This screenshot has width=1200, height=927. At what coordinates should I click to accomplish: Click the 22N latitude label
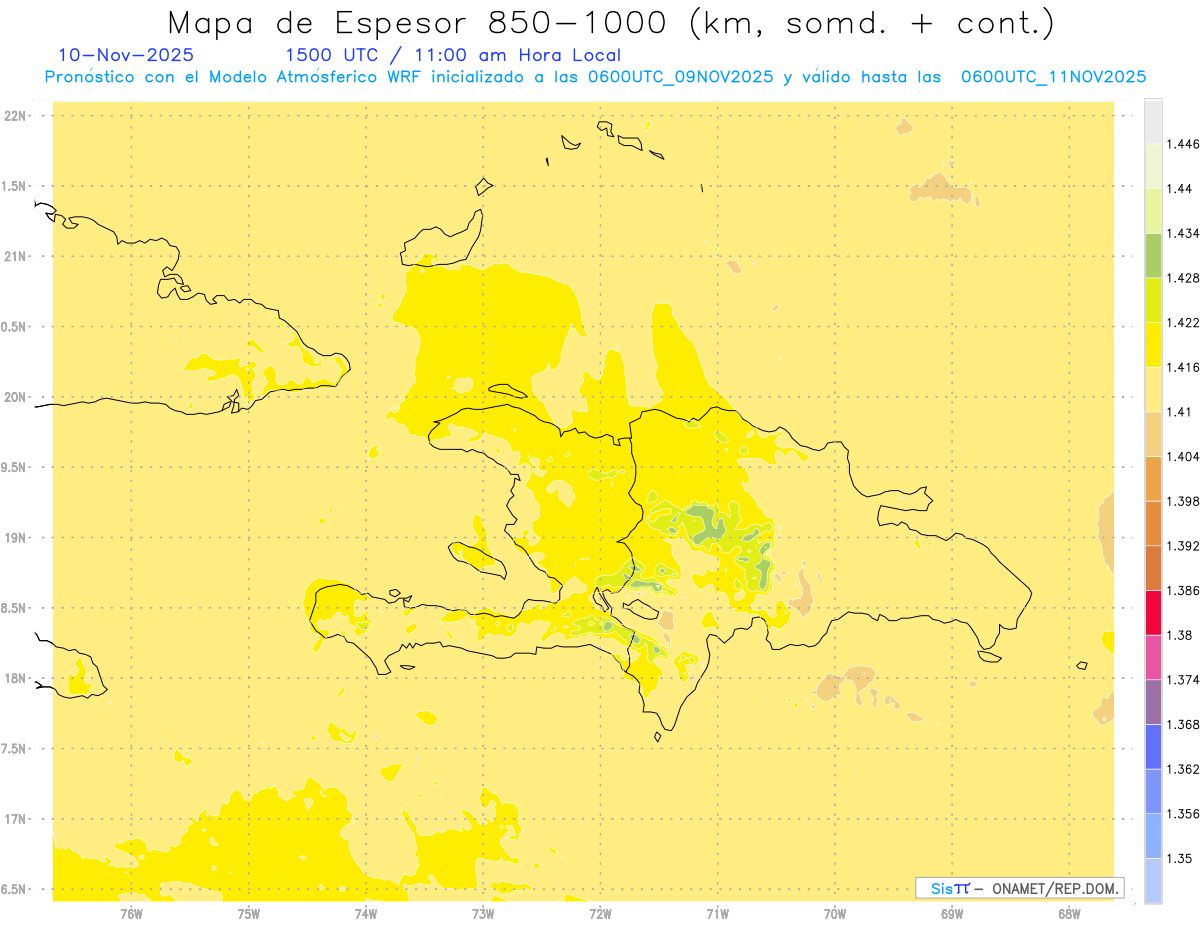pyautogui.click(x=17, y=116)
